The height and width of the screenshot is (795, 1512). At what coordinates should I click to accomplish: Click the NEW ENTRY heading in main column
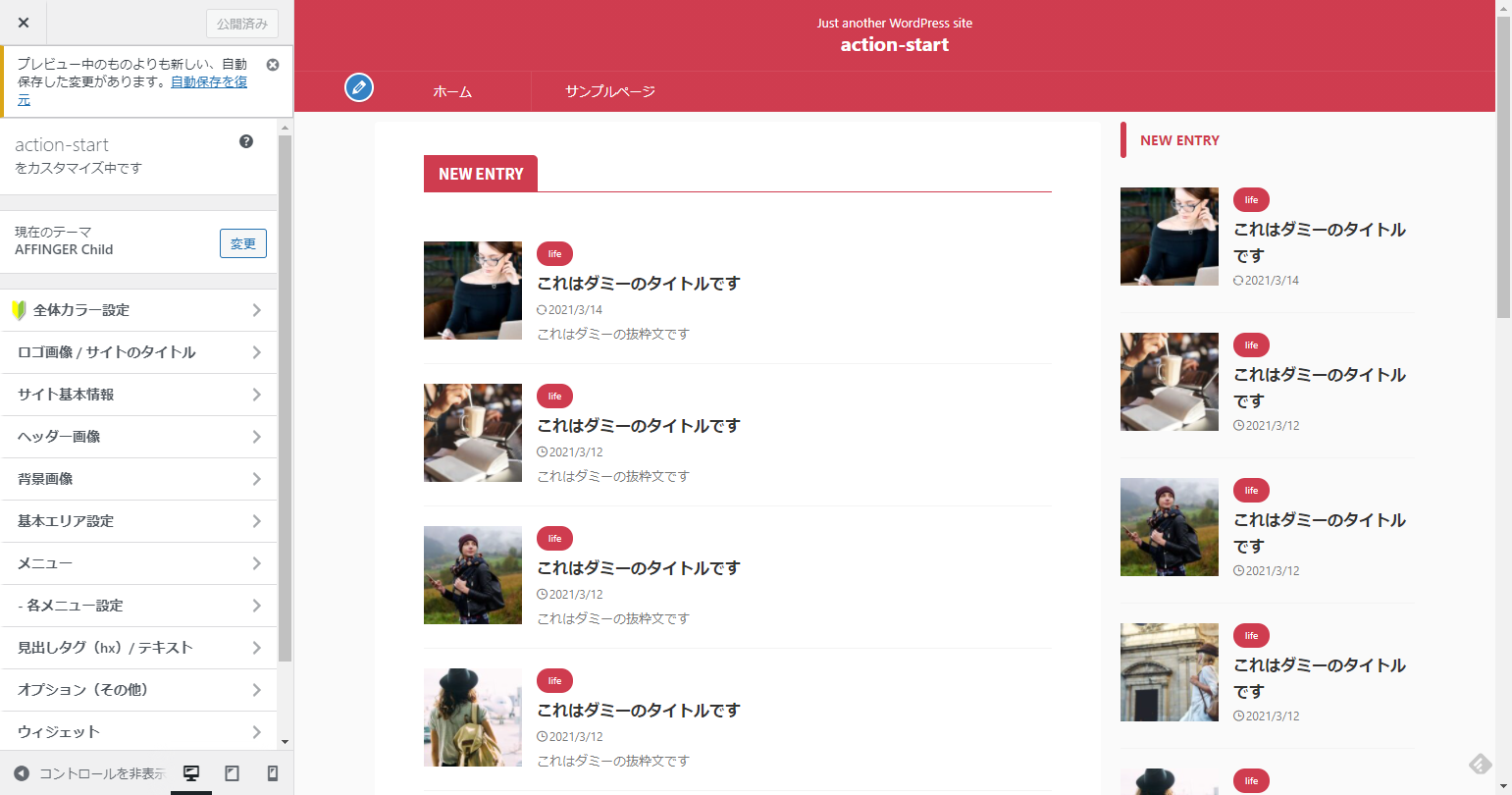[481, 174]
